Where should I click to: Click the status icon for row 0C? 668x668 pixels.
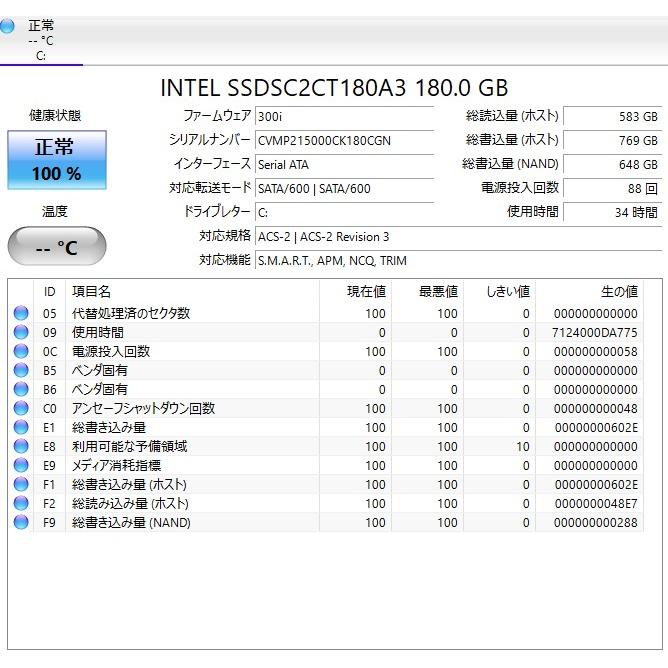(21, 351)
